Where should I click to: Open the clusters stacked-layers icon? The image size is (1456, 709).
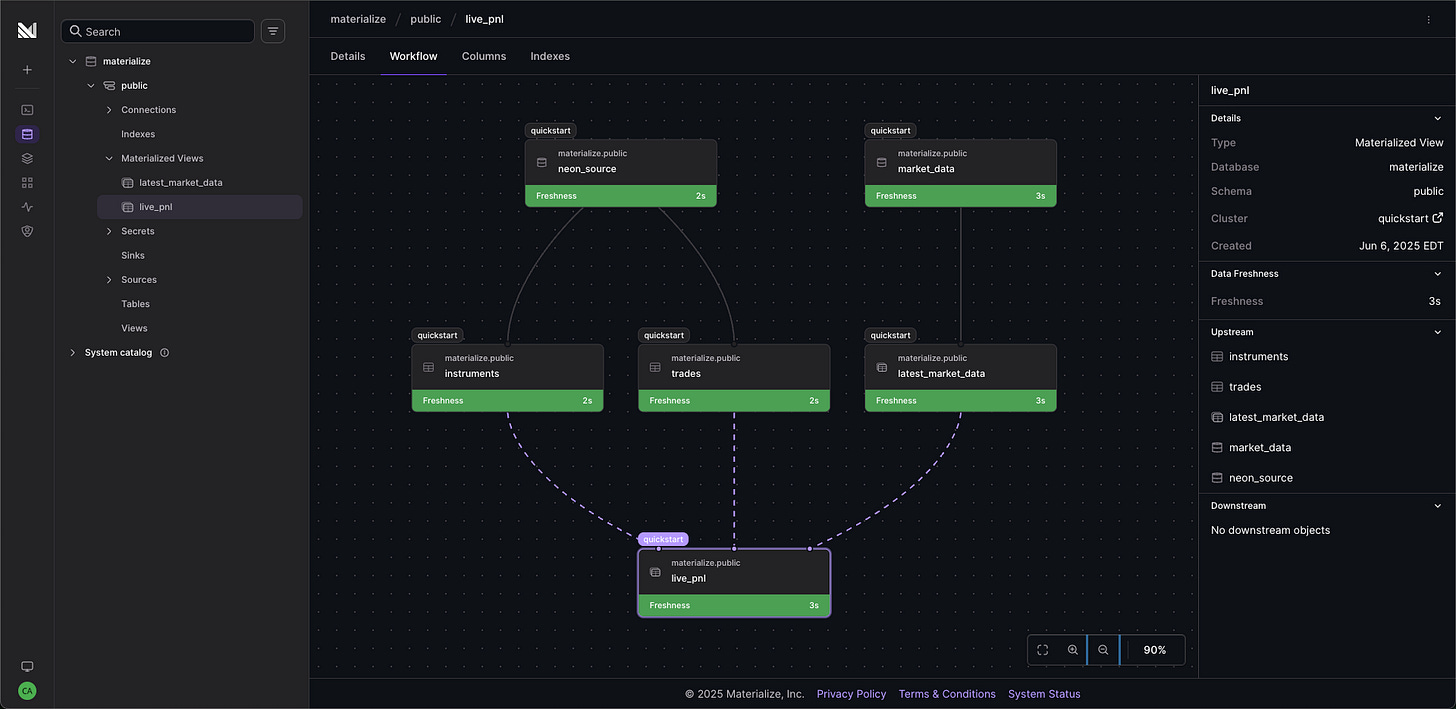click(x=27, y=158)
